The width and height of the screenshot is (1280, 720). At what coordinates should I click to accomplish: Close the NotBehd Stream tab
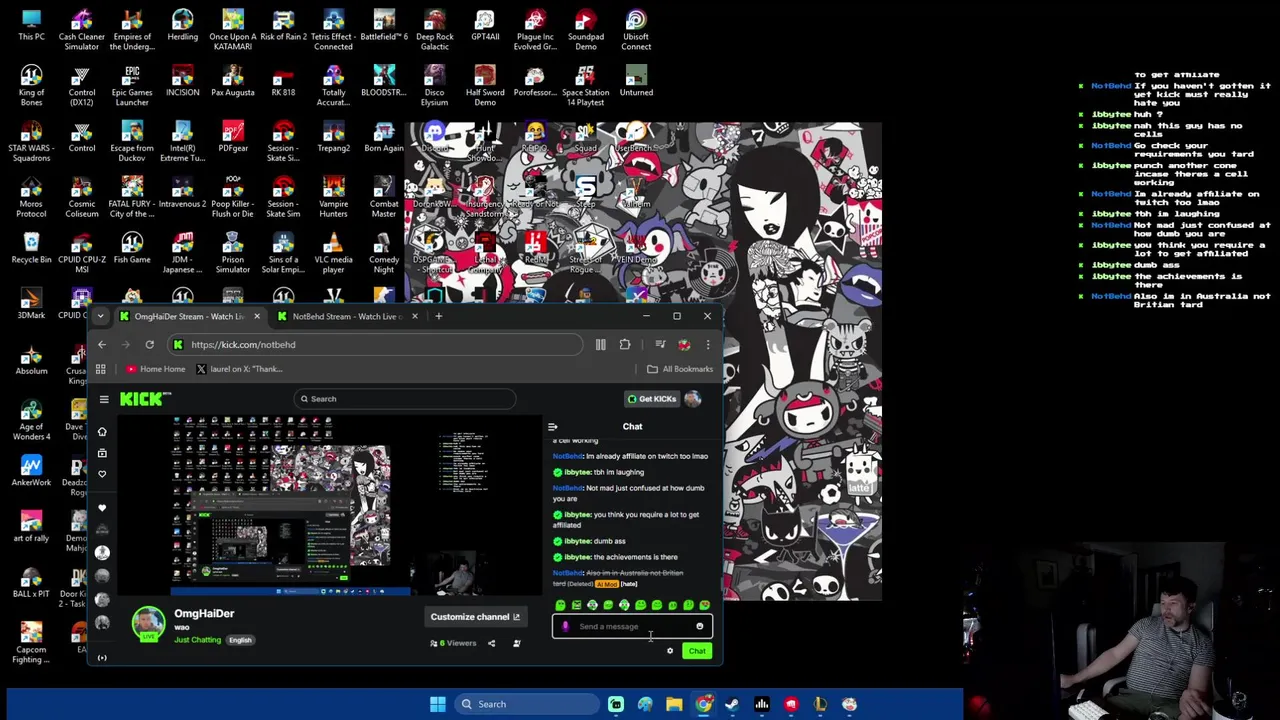click(x=414, y=316)
